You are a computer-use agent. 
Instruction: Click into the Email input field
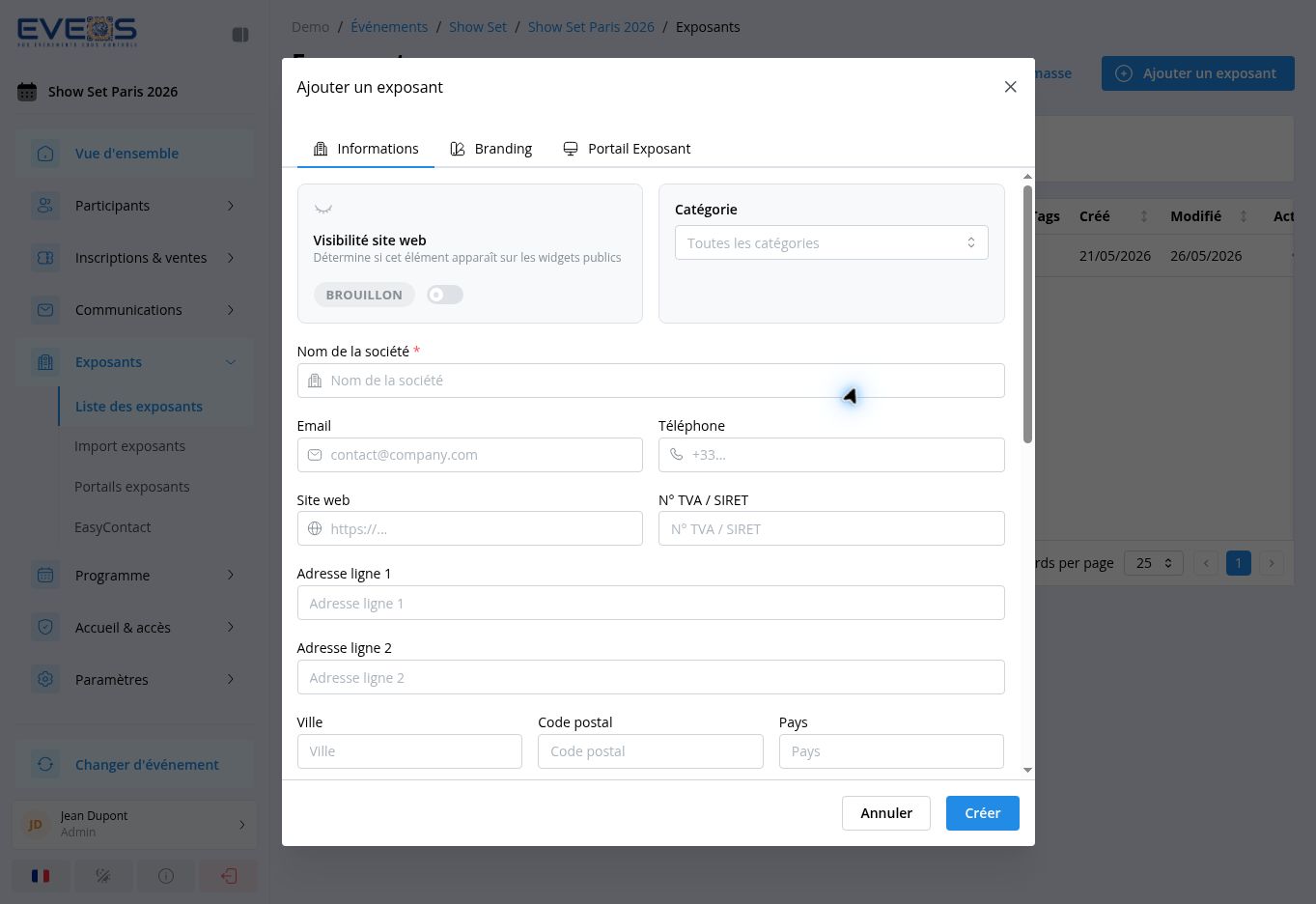coord(470,455)
